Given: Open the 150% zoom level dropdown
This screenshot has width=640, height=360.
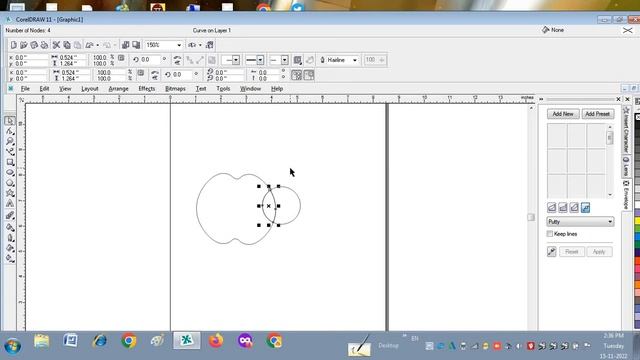Looking at the screenshot, I should click(x=179, y=45).
